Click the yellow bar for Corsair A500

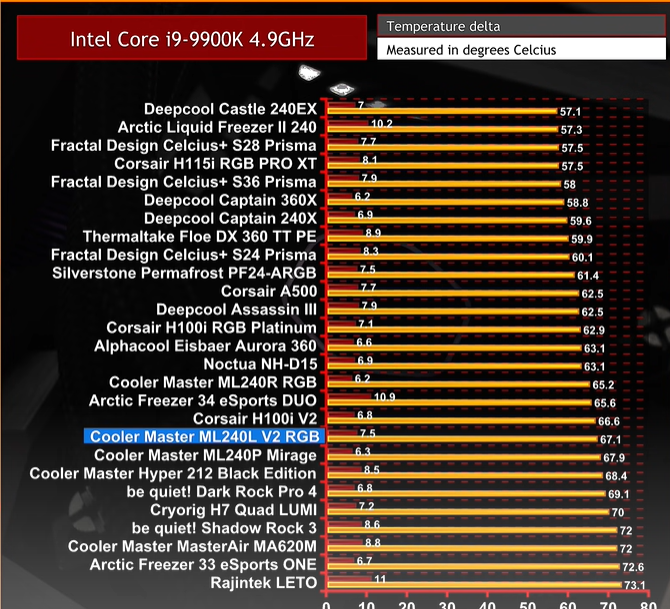pyautogui.click(x=453, y=294)
